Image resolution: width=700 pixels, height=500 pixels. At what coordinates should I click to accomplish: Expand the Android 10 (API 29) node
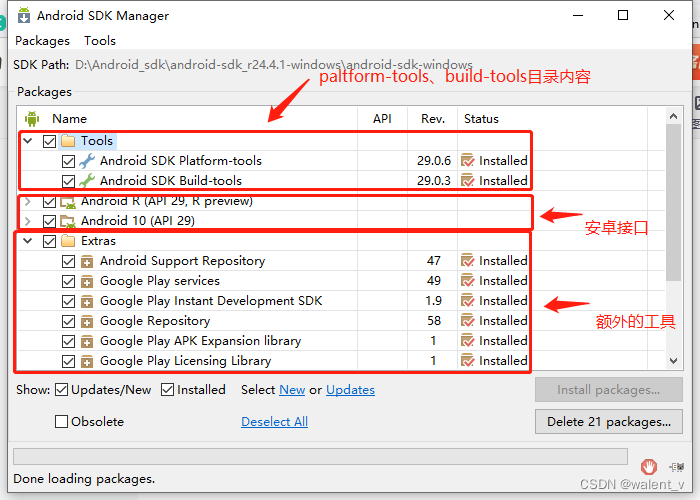click(x=28, y=221)
